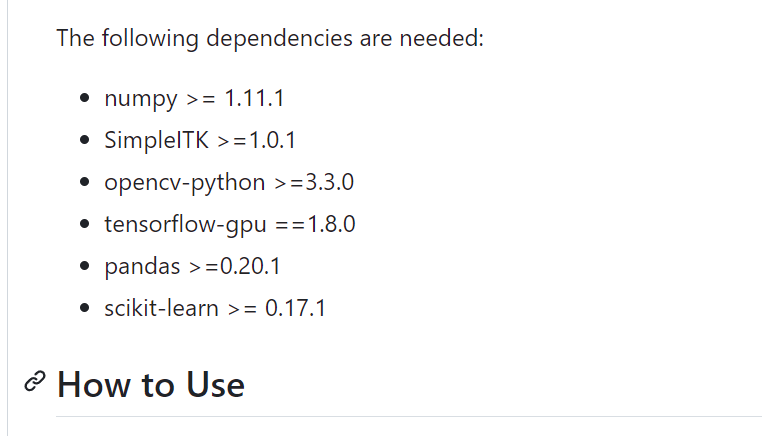Click the bullet before opencv-python
This screenshot has width=762, height=436.
85,182
